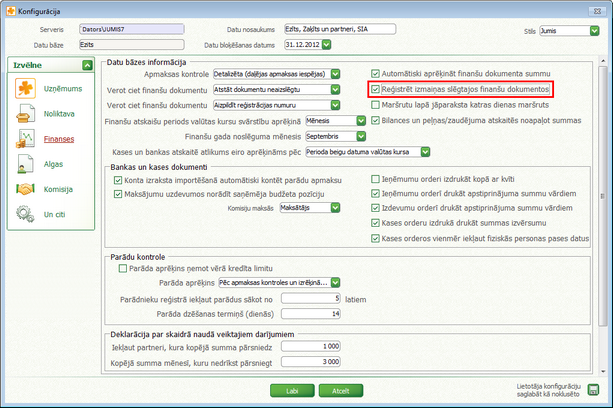Viewport: 613px width, 408px height.
Task: Open Datu bloķēšanas datums date picker
Action: pyautogui.click(x=326, y=45)
